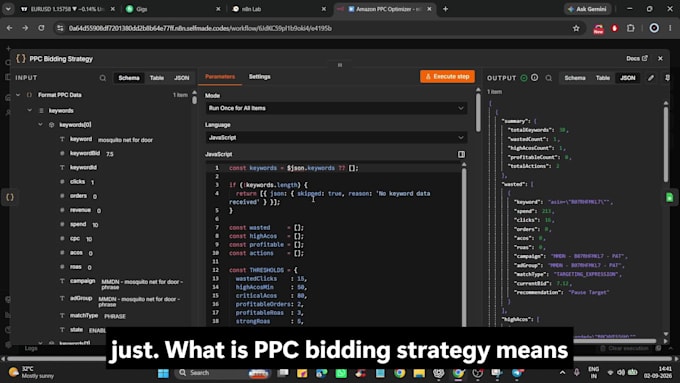Image resolution: width=680 pixels, height=383 pixels.
Task: Open the browser extensions puzzle icon
Action: pyautogui.click(x=631, y=28)
